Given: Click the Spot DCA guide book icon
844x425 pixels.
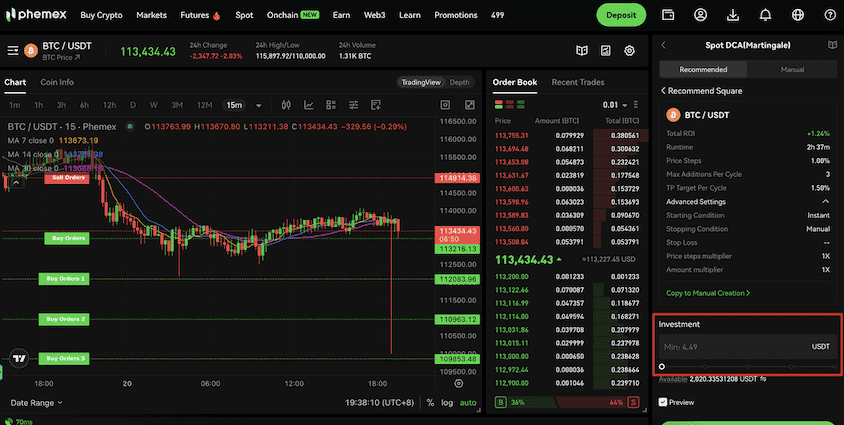Looking at the screenshot, I should pyautogui.click(x=832, y=45).
